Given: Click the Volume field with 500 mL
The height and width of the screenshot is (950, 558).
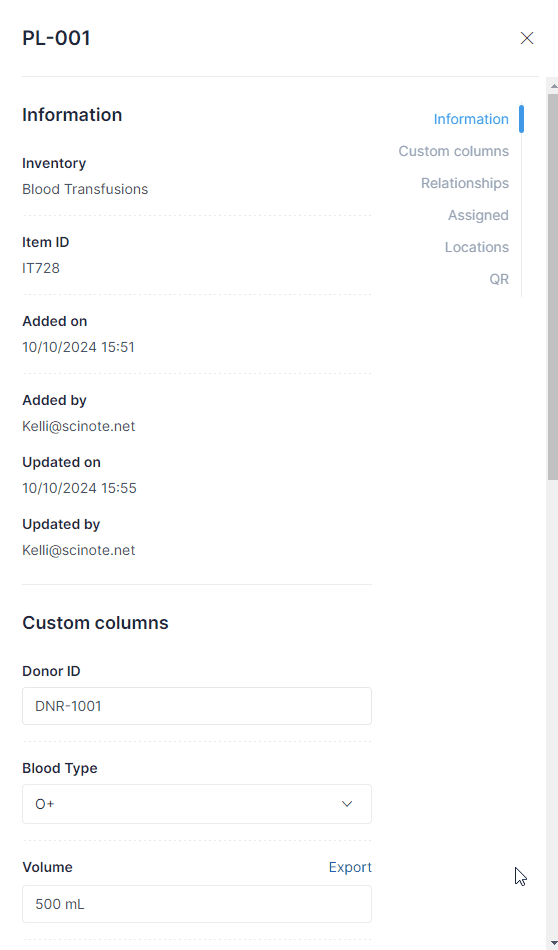Looking at the screenshot, I should tap(197, 904).
